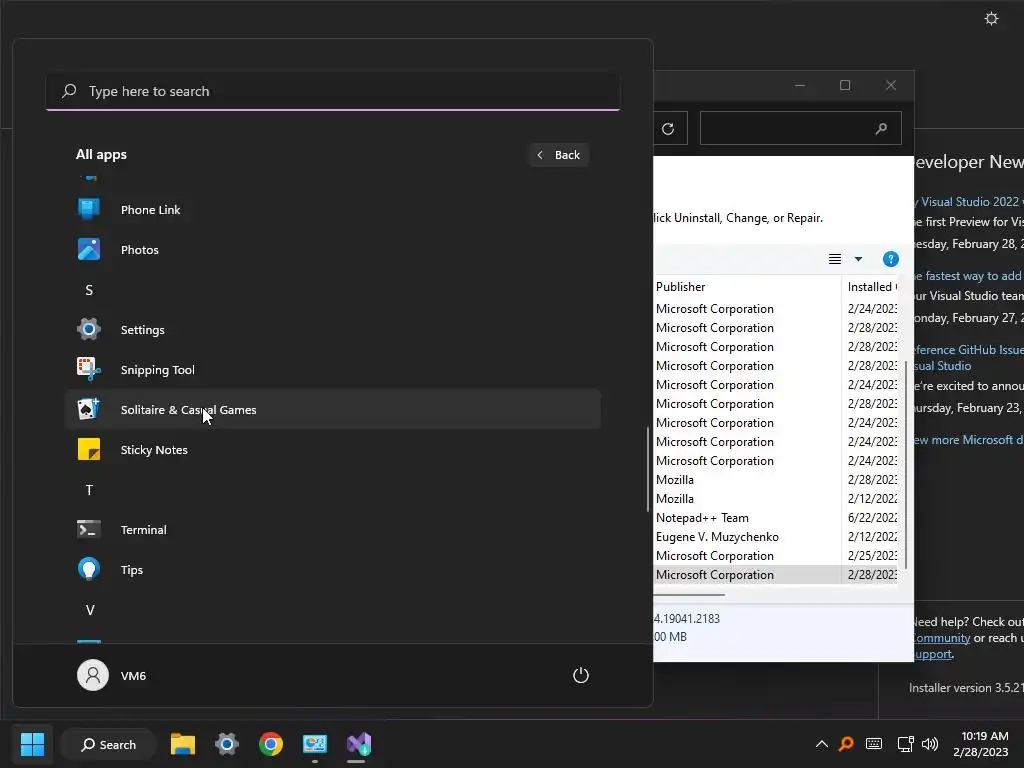Open the volume tray icon

[930, 744]
